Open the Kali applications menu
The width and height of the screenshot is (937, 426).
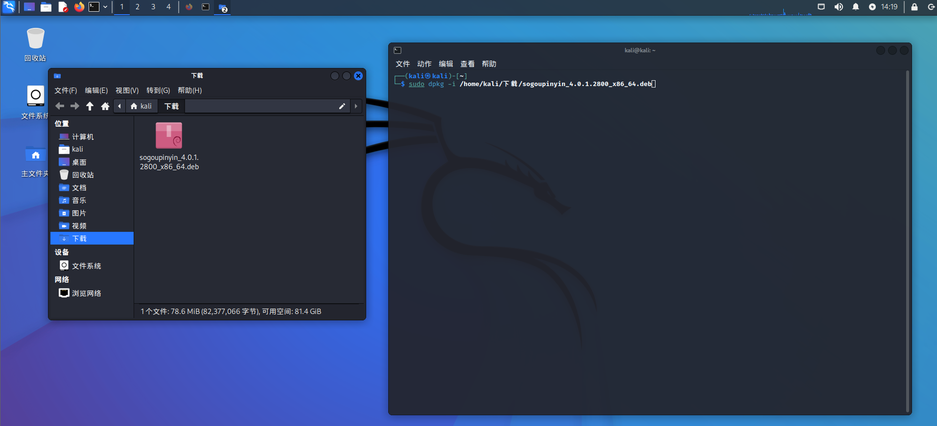pyautogui.click(x=8, y=7)
